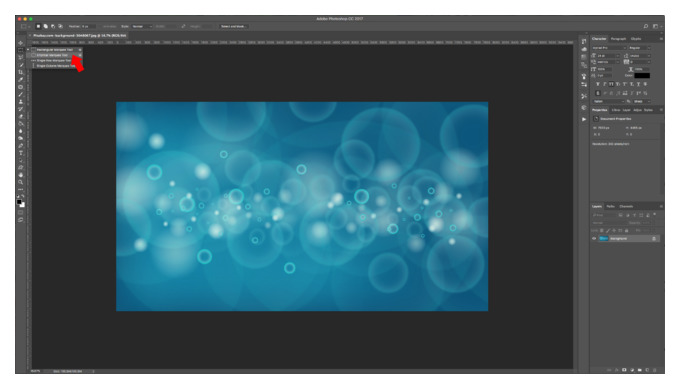This screenshot has width=680, height=389.
Task: Select the Quick Selection wand tool
Action: 21,65
